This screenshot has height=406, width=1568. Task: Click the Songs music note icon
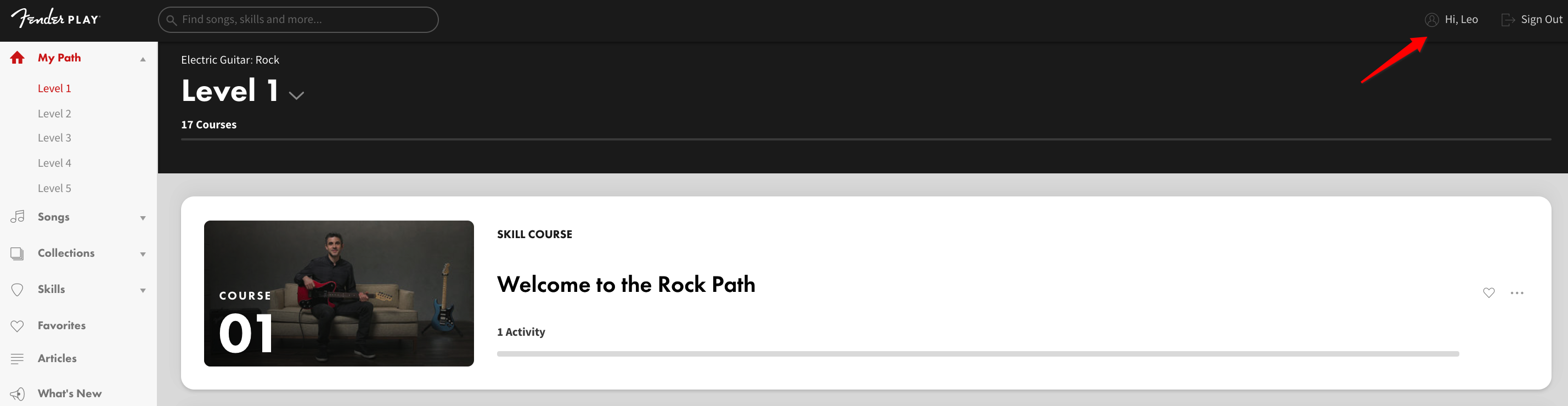17,217
